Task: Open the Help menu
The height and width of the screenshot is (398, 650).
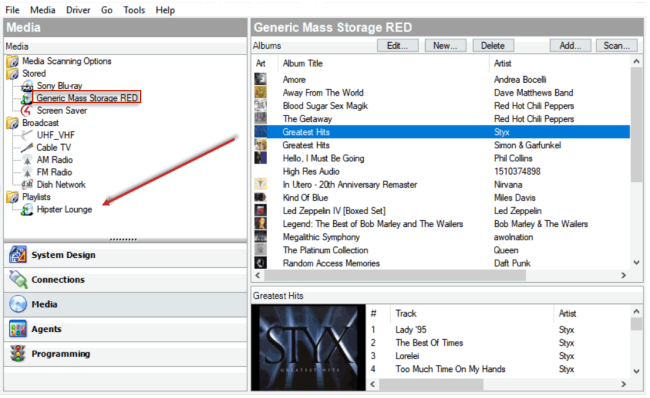Action: click(165, 10)
